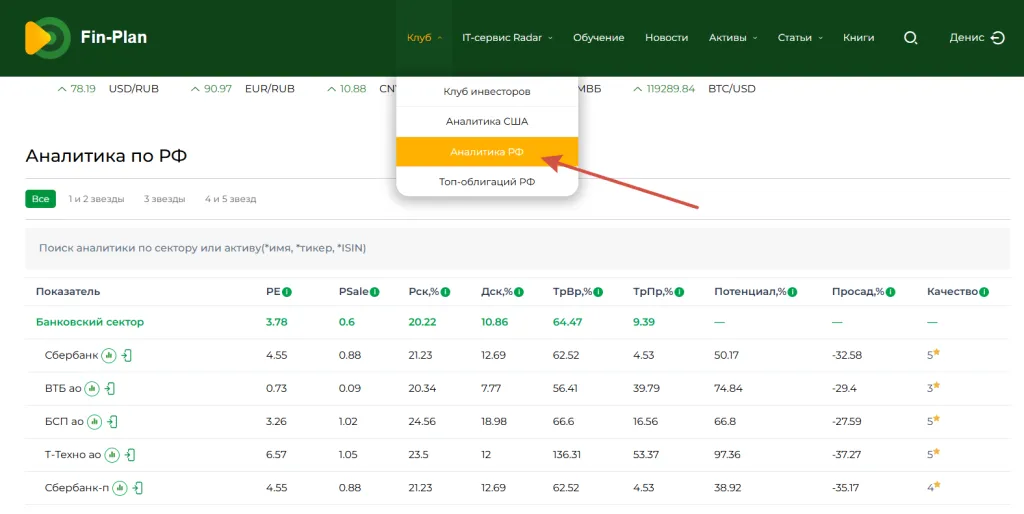Screen dimensions: 1024x514
Task: Click the enter-arrow icon beside Т-Техно ао
Action: coord(130,455)
